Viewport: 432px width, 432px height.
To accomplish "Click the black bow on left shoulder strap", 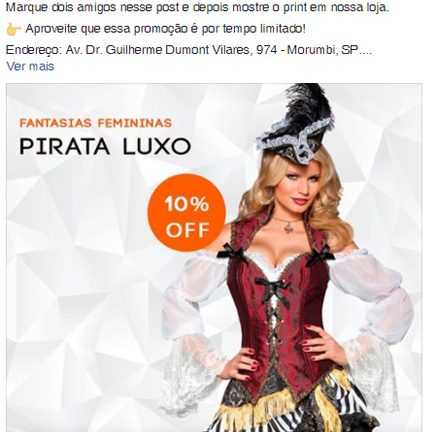I will 232,252.
